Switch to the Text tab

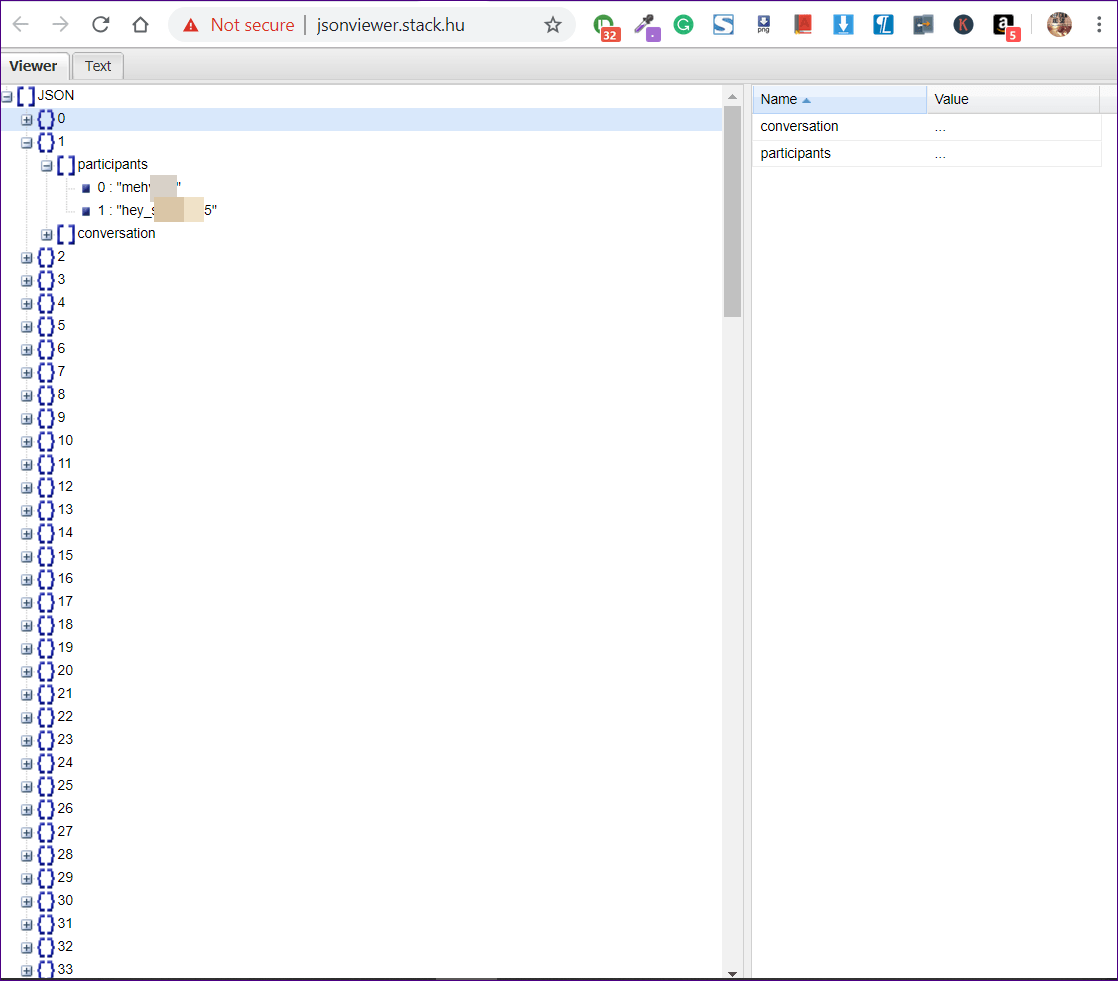[x=98, y=66]
